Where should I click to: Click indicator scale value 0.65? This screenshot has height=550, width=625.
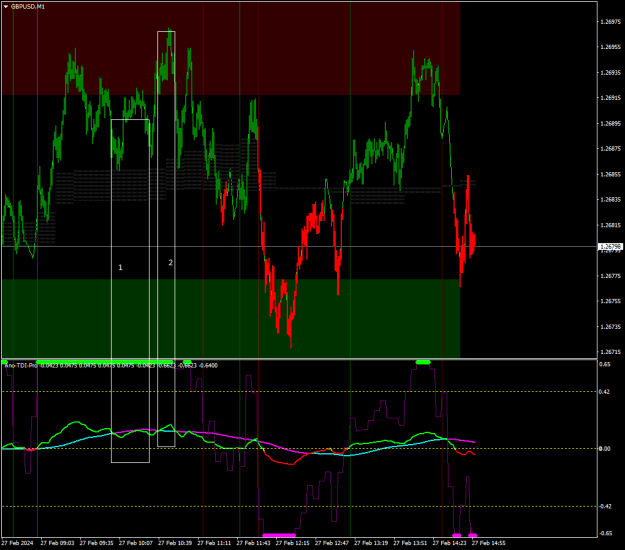click(x=605, y=364)
